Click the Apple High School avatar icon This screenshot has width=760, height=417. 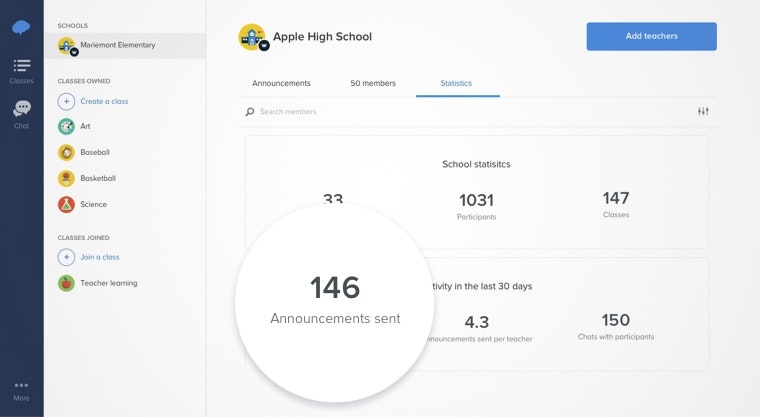pyautogui.click(x=253, y=37)
